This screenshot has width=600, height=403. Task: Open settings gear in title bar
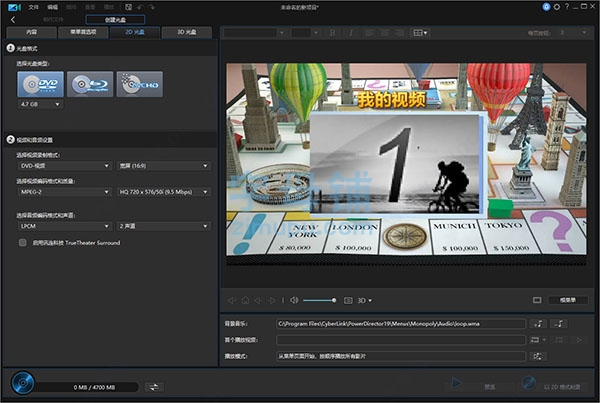point(557,7)
